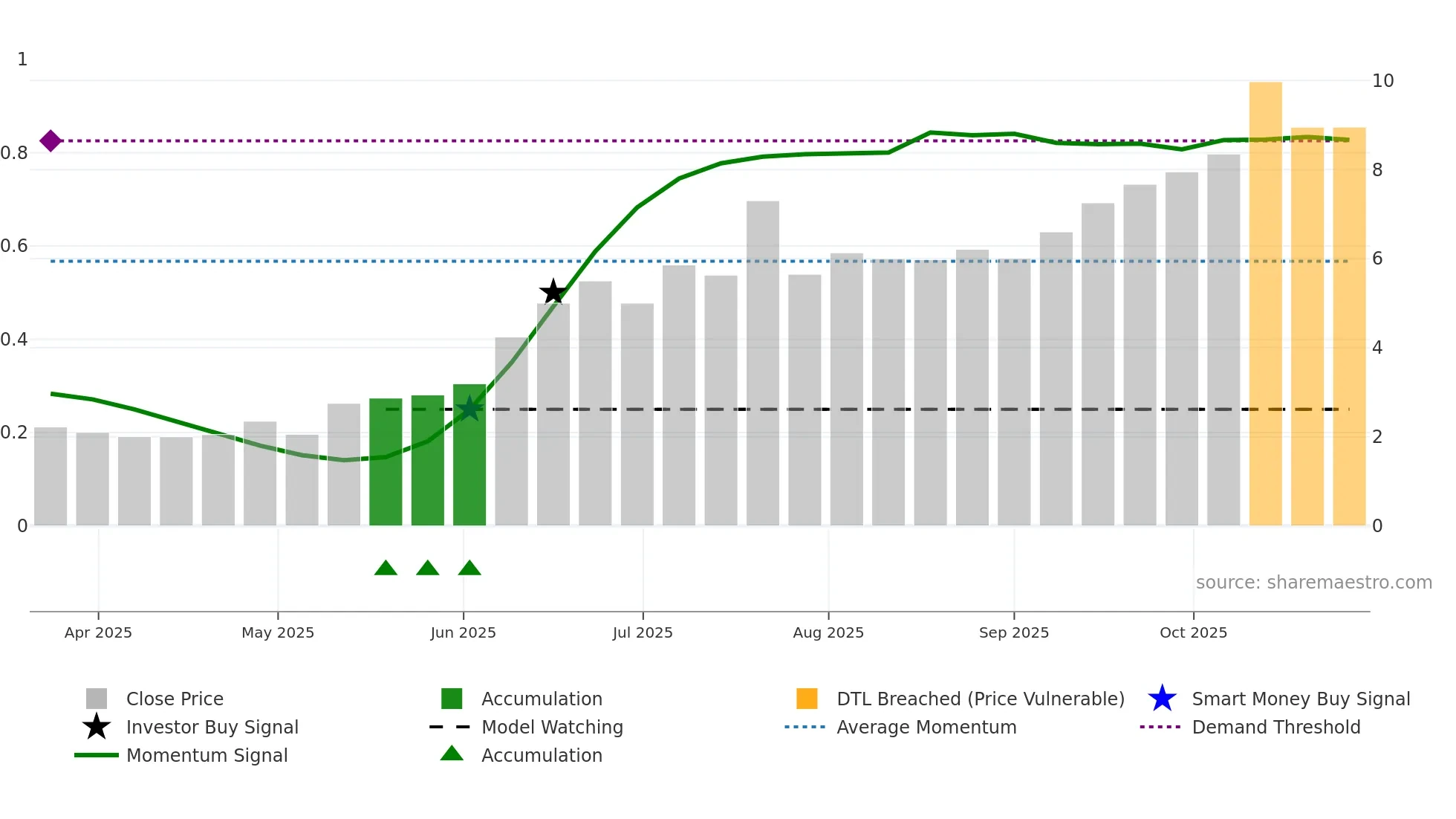Click the Jul 2025 axis label
Screen dimensions: 1456x819
[643, 632]
